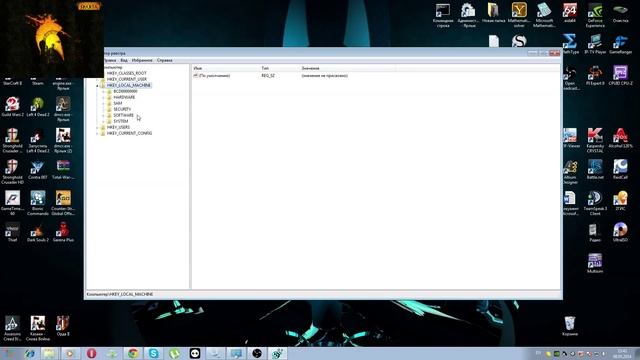
Task: Open the Guild Wars 2 desktop icon
Action: pos(13,107)
